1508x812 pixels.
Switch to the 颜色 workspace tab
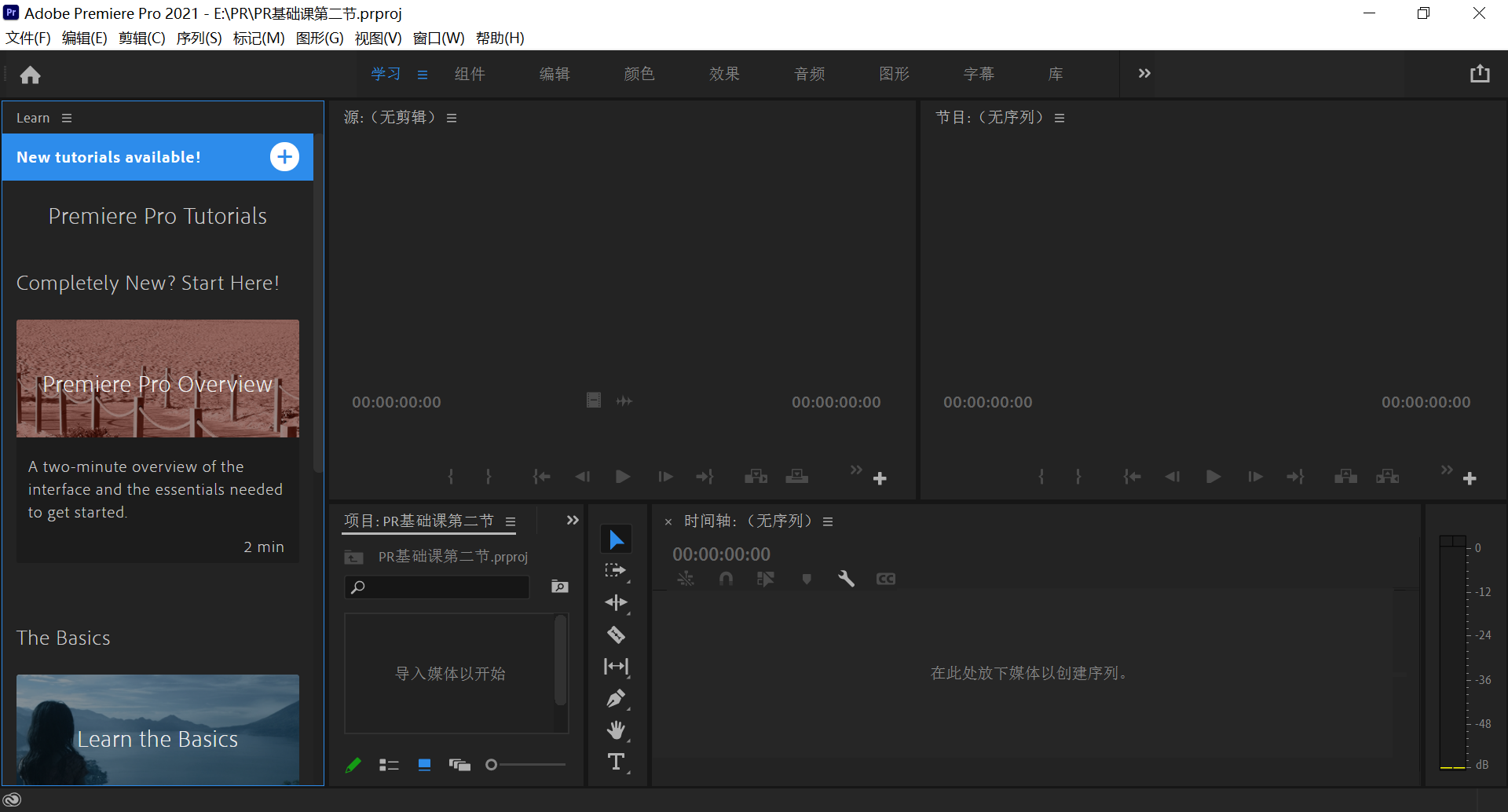[639, 74]
